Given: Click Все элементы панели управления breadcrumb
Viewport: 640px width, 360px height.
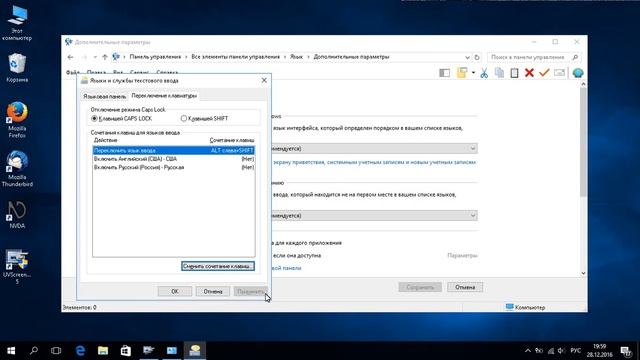Looking at the screenshot, I should (x=236, y=57).
